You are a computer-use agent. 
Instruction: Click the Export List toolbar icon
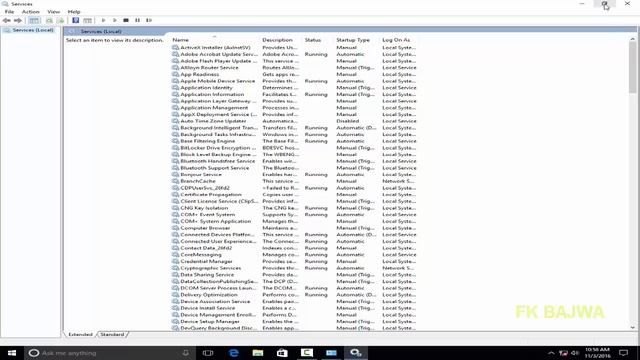click(x=60, y=20)
